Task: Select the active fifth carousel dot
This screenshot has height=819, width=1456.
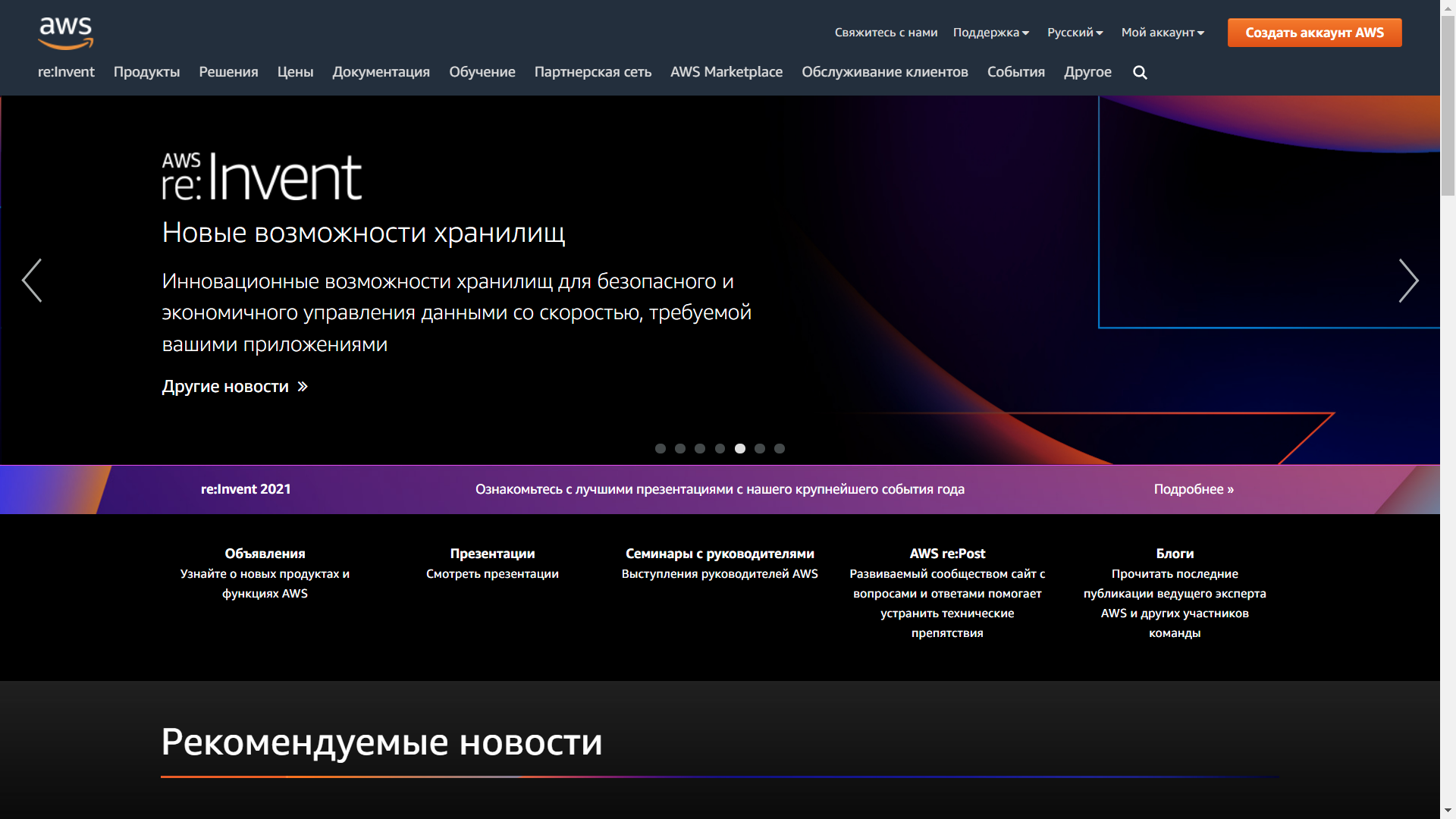Action: point(740,449)
